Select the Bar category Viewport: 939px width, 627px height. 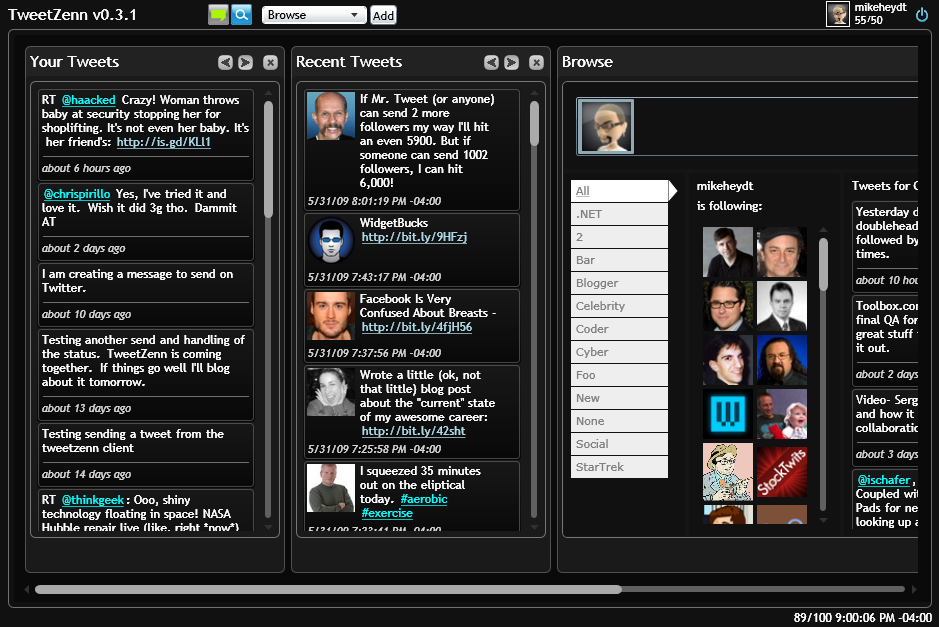[x=619, y=260]
